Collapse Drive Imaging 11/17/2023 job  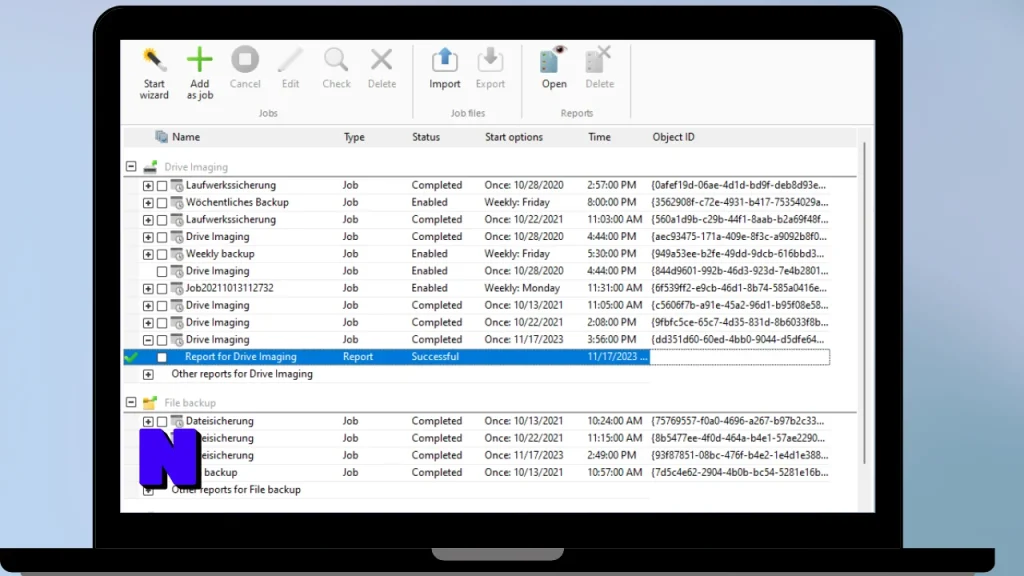tap(148, 340)
